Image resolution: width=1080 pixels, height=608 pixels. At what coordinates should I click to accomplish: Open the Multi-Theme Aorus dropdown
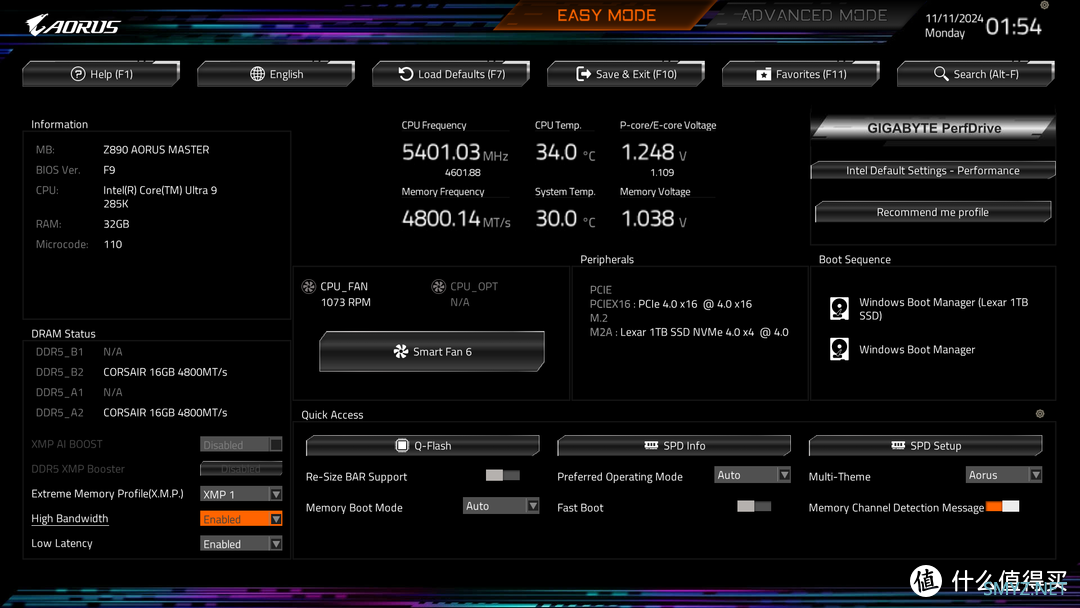[1004, 475]
